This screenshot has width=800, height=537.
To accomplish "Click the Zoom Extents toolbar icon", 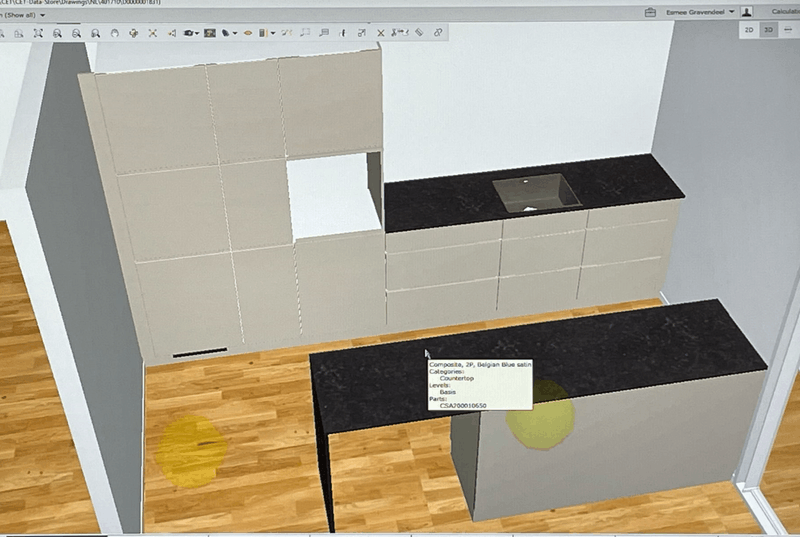I will 38,33.
